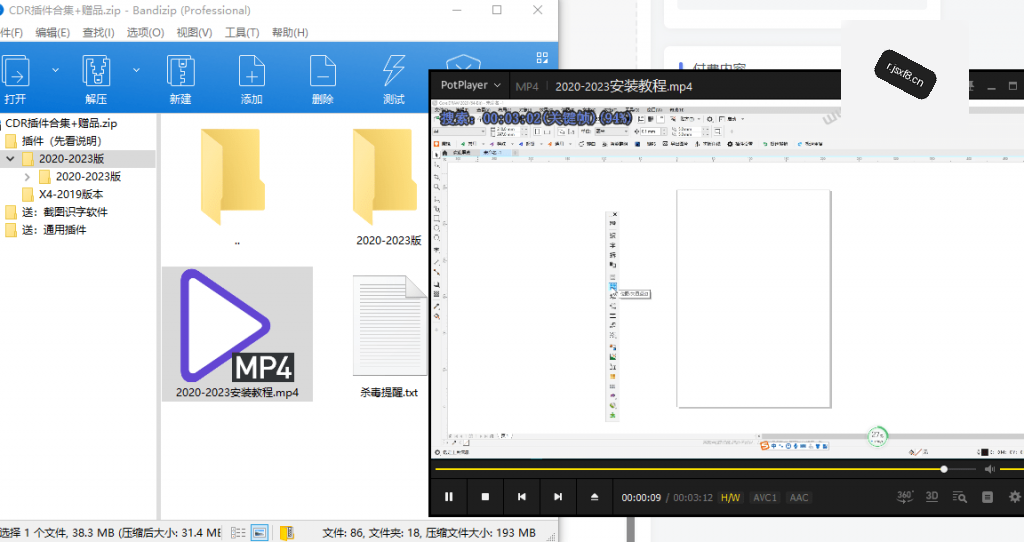1024x542 pixels.
Task: Click the PotPlayer seek bar handle
Action: 944,469
